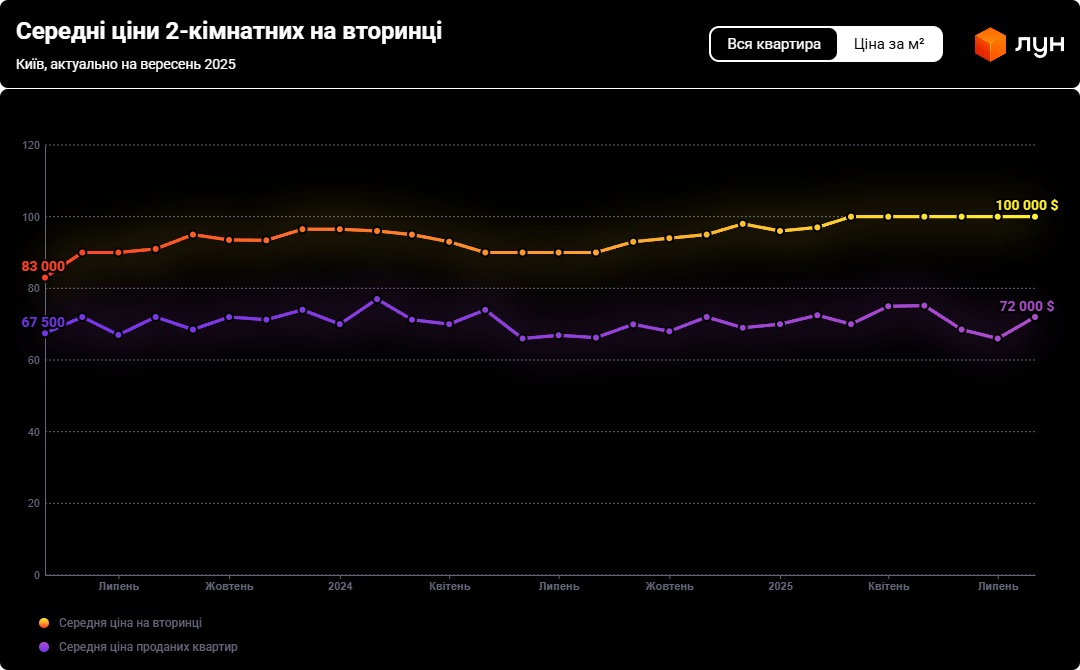Select the 'Вся квартира' option

coord(774,44)
